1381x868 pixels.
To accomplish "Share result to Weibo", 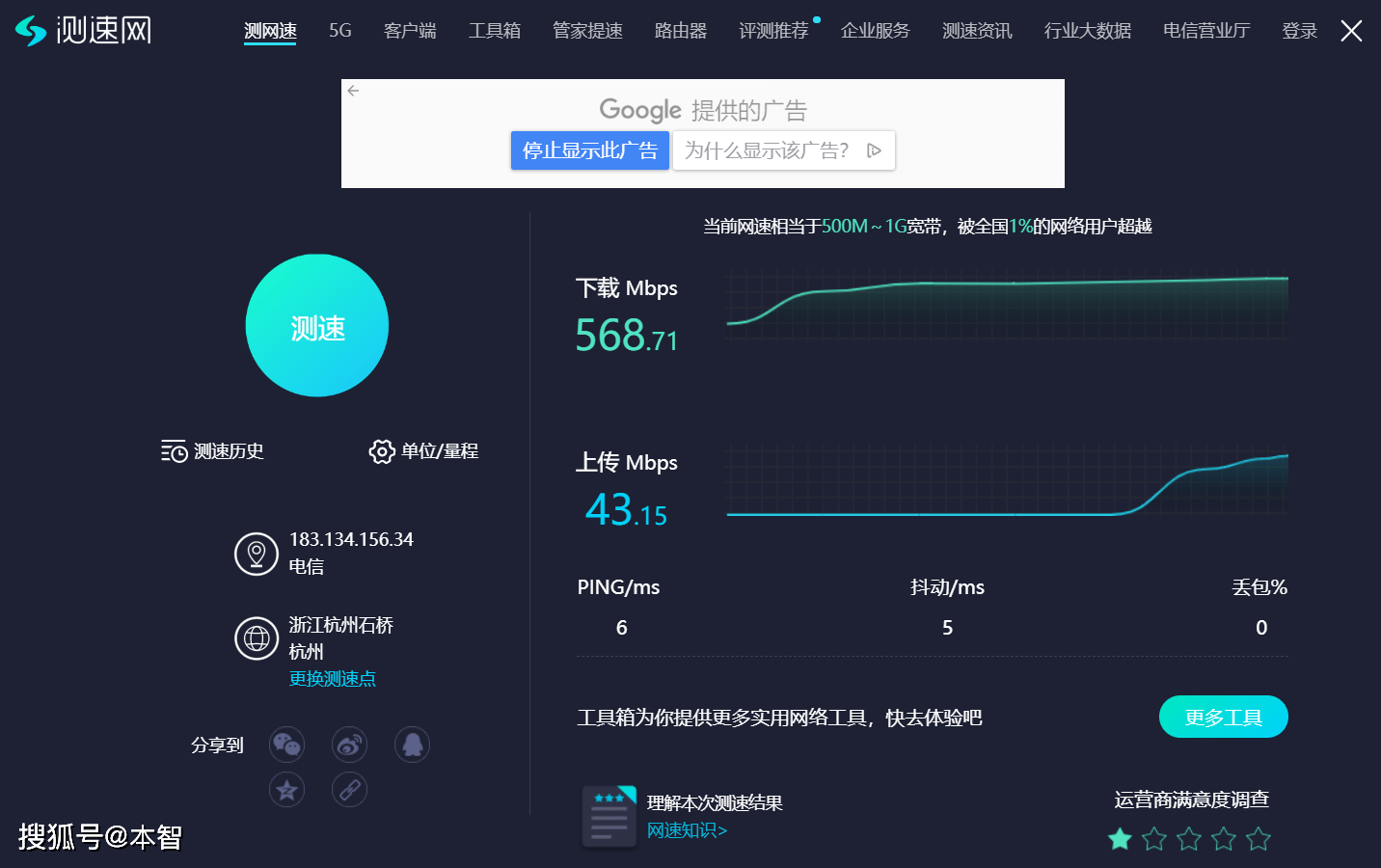I will 349,745.
